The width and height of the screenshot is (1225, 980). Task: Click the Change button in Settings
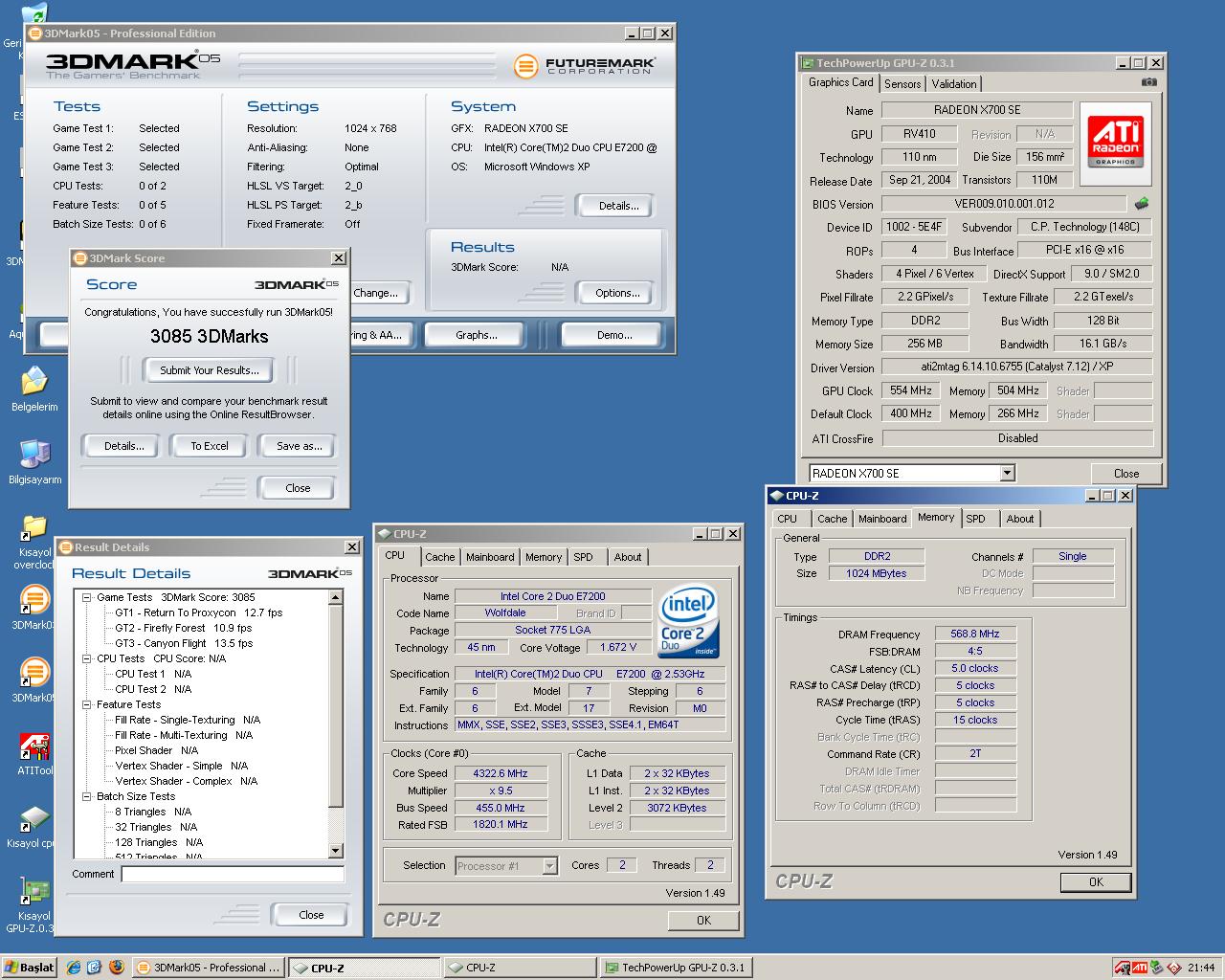(x=378, y=293)
